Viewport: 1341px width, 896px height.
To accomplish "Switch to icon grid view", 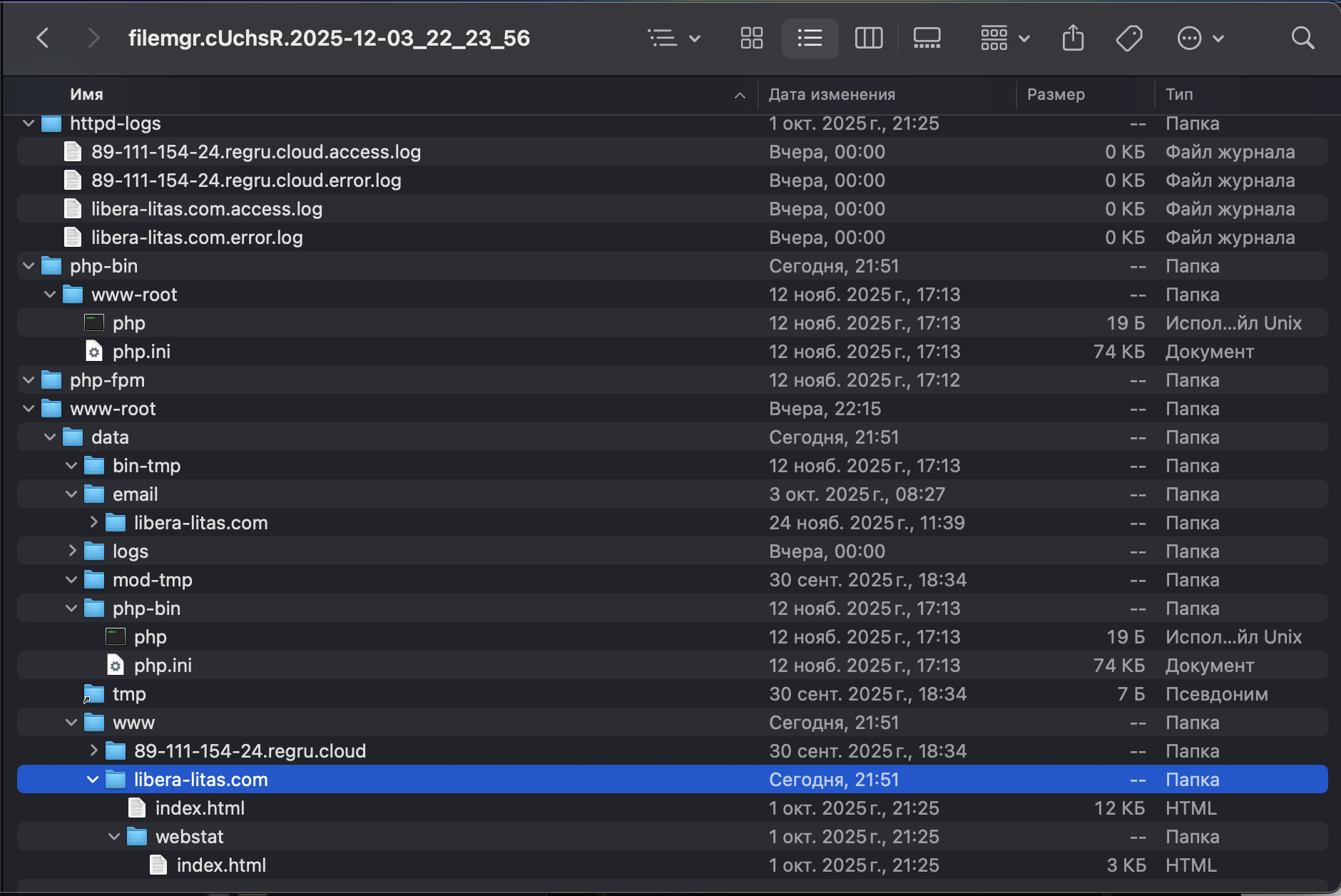I will pos(751,38).
